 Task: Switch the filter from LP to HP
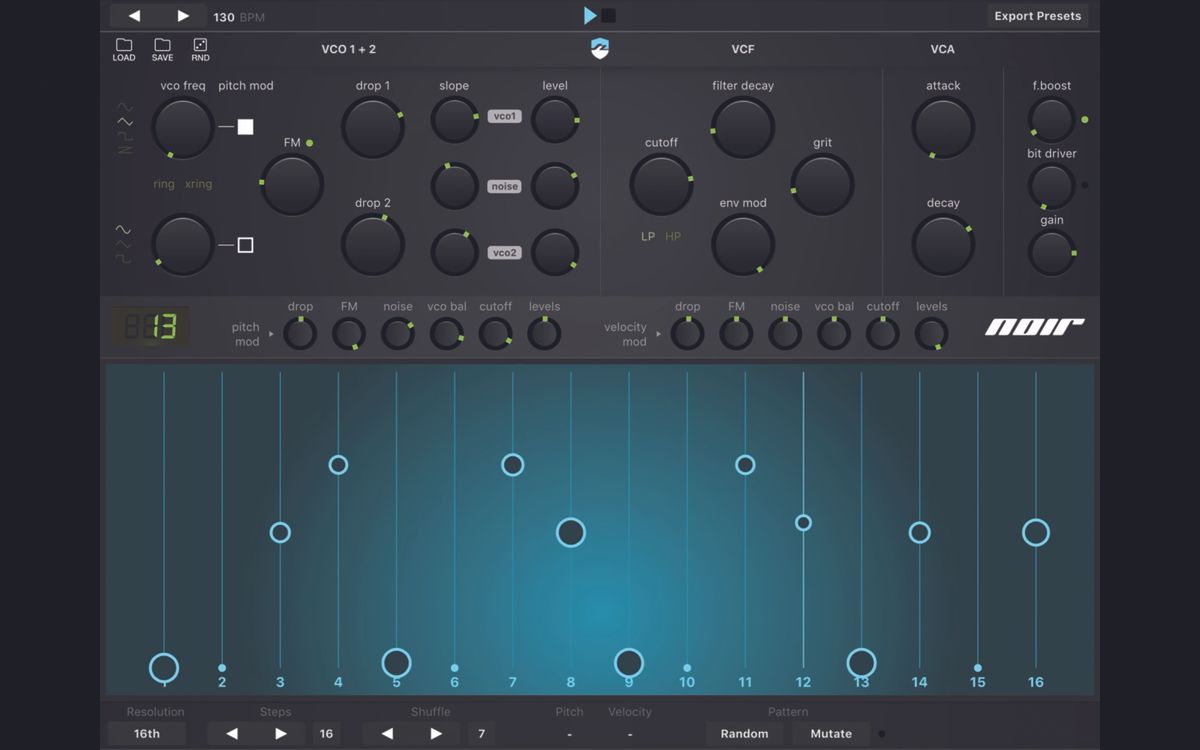[x=673, y=236]
